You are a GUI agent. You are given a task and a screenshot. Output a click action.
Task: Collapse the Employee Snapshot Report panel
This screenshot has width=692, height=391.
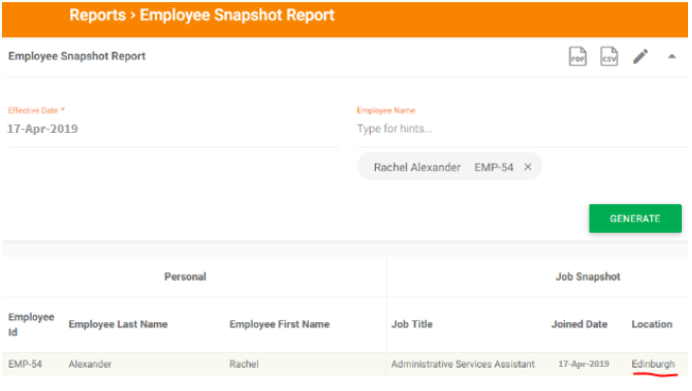point(672,56)
